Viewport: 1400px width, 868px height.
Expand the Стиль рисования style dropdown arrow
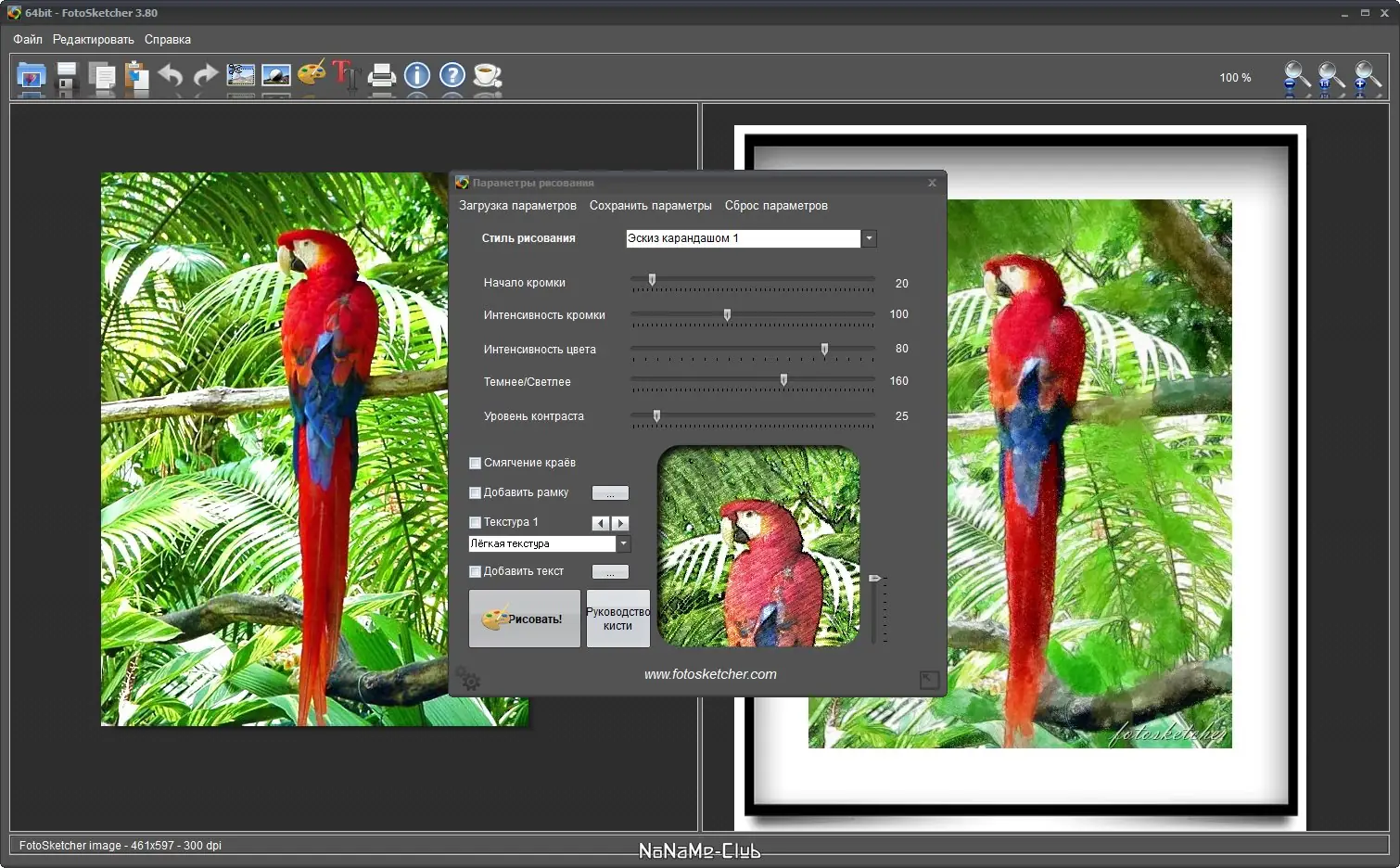[869, 238]
